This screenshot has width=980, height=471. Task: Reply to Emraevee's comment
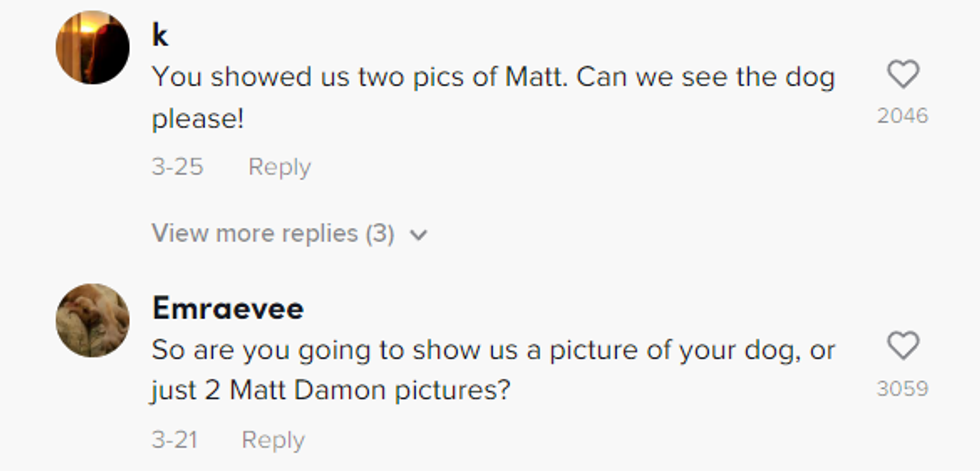[x=273, y=440]
